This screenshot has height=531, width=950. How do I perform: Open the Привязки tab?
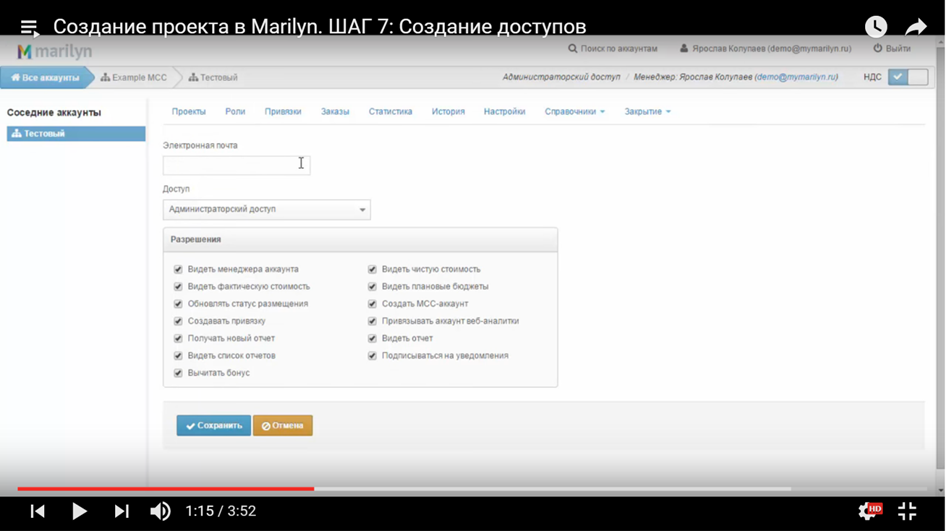point(283,112)
